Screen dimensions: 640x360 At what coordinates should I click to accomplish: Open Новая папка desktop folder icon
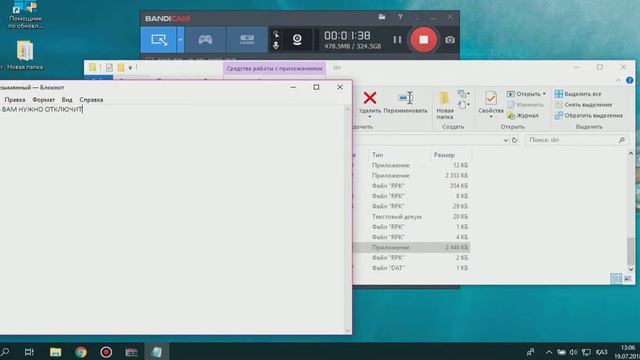25,55
